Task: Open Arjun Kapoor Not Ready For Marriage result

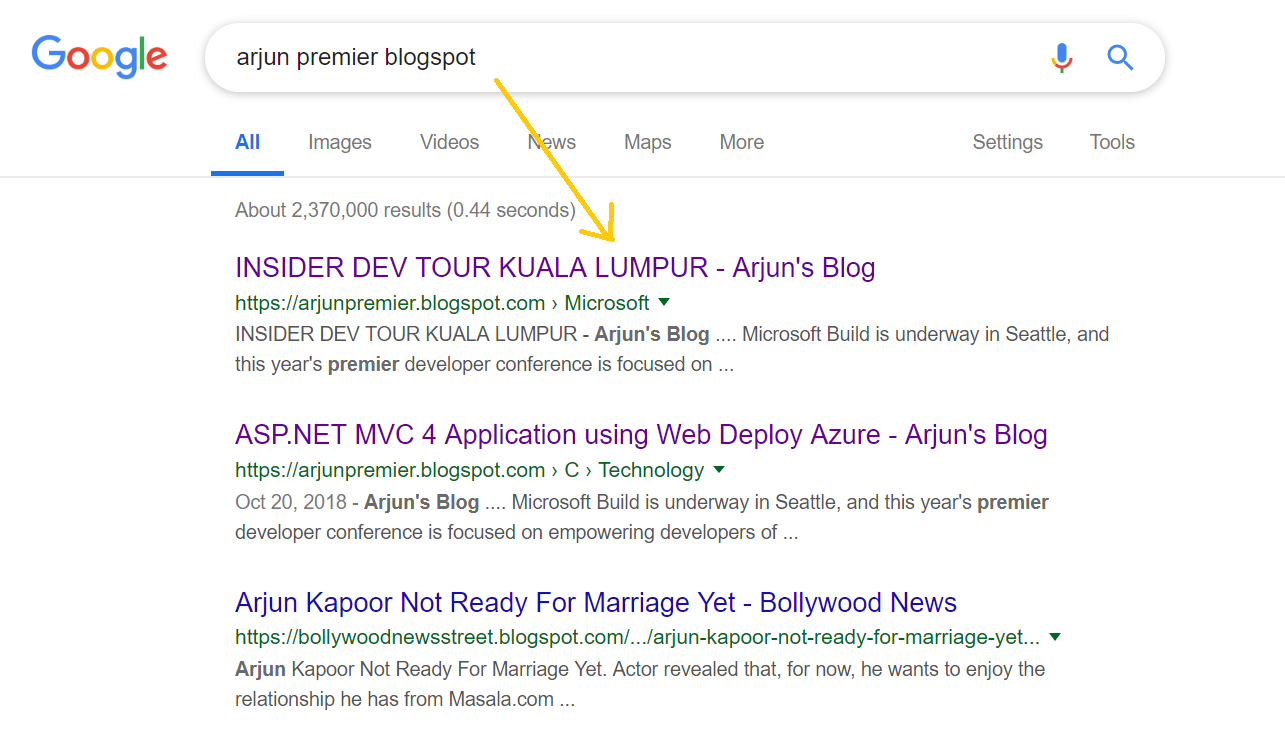Action: point(595,603)
